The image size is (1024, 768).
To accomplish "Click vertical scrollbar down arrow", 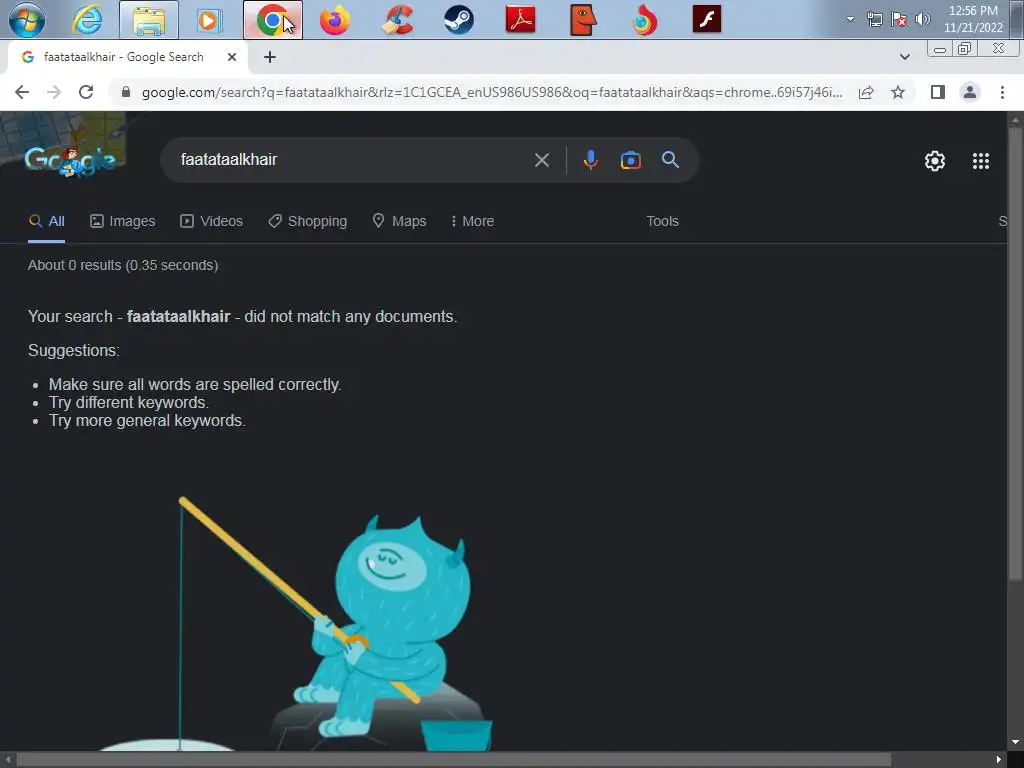I will pyautogui.click(x=1015, y=743).
